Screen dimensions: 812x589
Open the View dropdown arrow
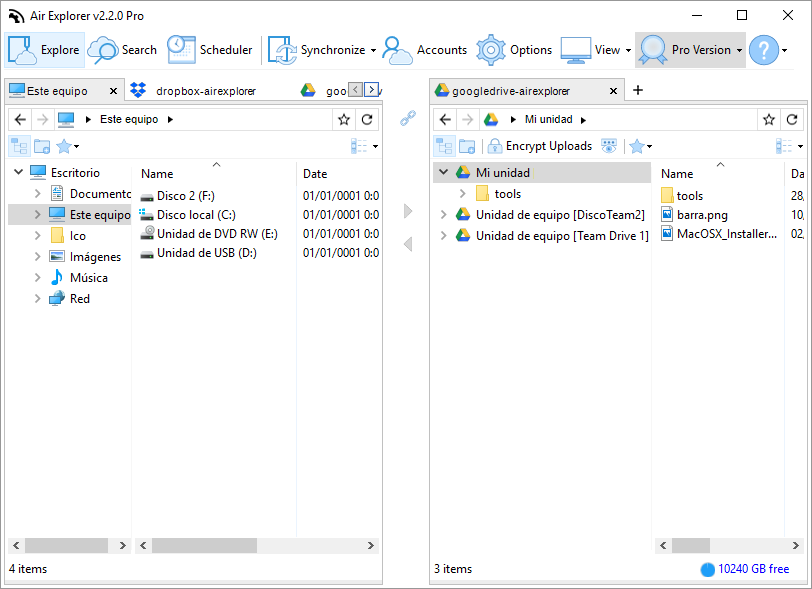click(x=628, y=50)
